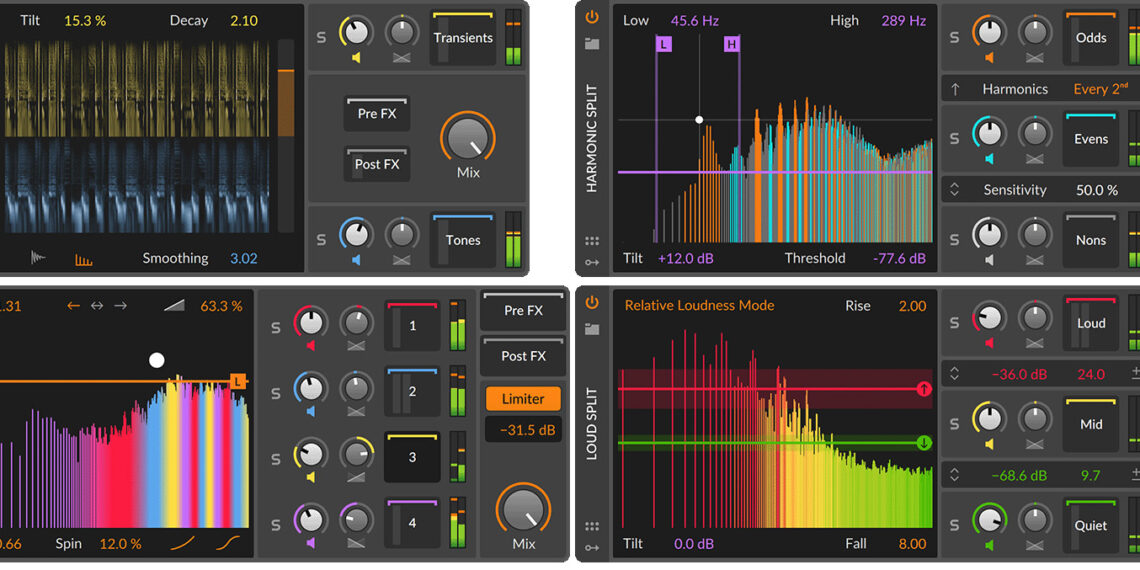
Task: Open the Harmonic Split preset folder icon
Action: pos(592,43)
